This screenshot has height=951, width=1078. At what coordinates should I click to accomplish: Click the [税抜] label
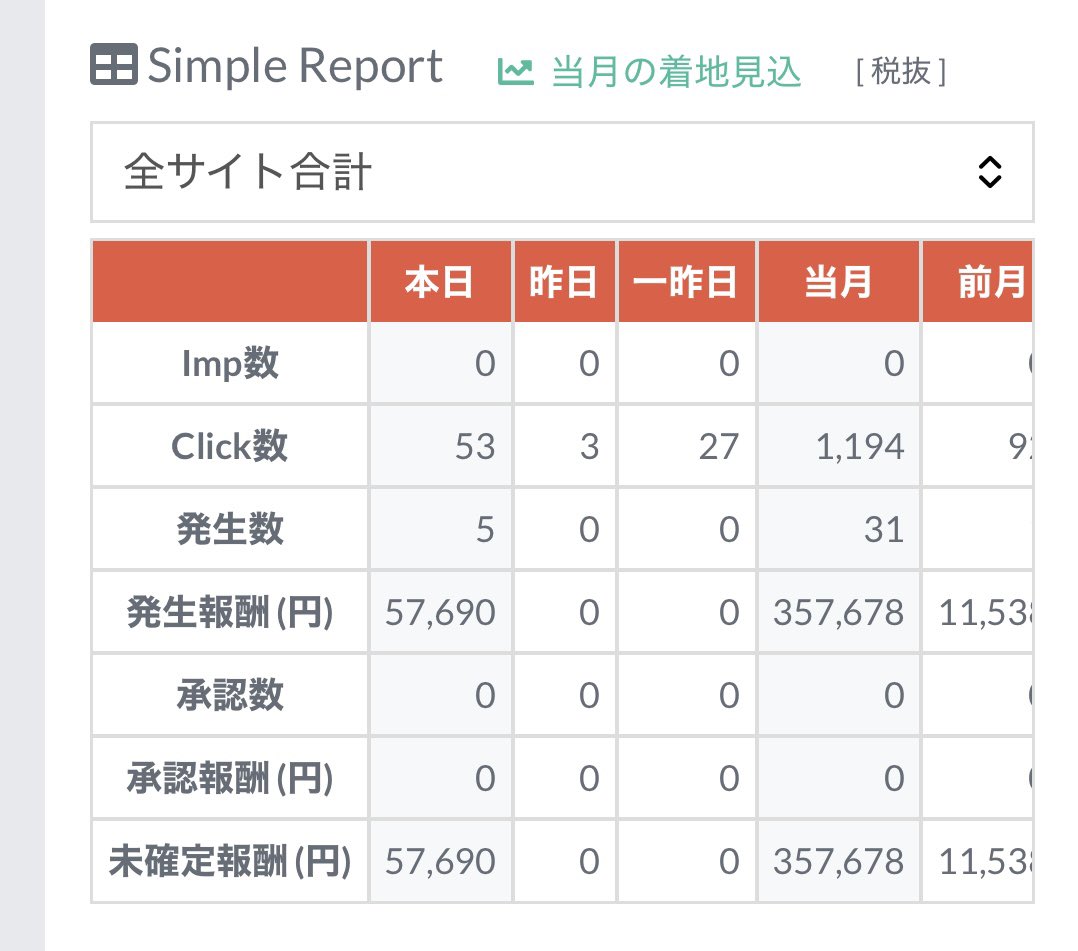901,72
